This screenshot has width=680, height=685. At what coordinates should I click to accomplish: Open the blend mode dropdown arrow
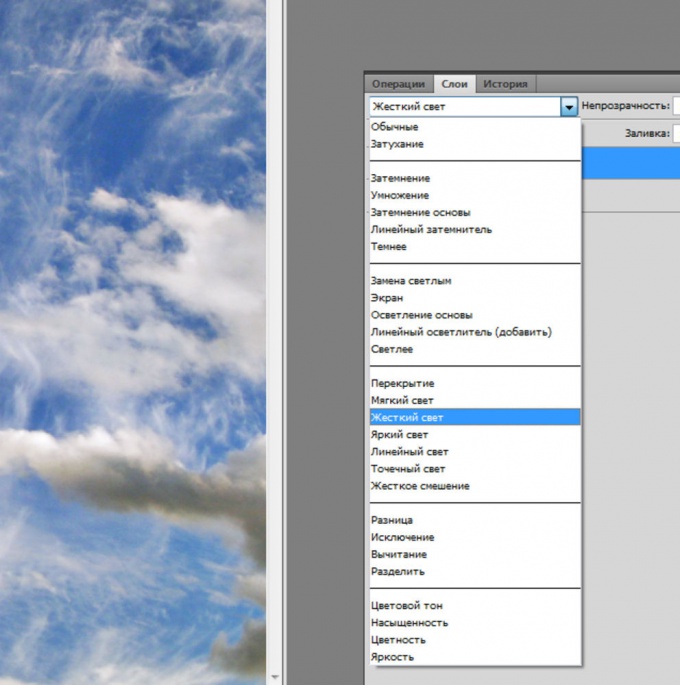click(x=569, y=107)
